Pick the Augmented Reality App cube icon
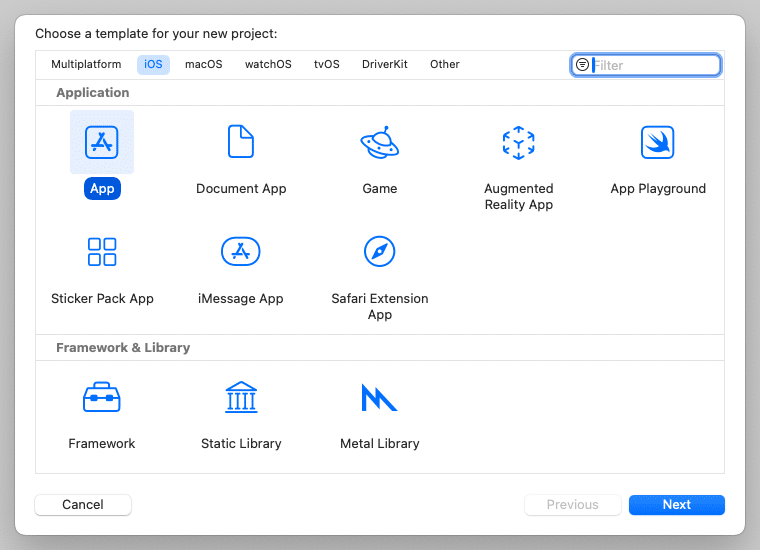Viewport: 760px width, 550px height. point(519,142)
